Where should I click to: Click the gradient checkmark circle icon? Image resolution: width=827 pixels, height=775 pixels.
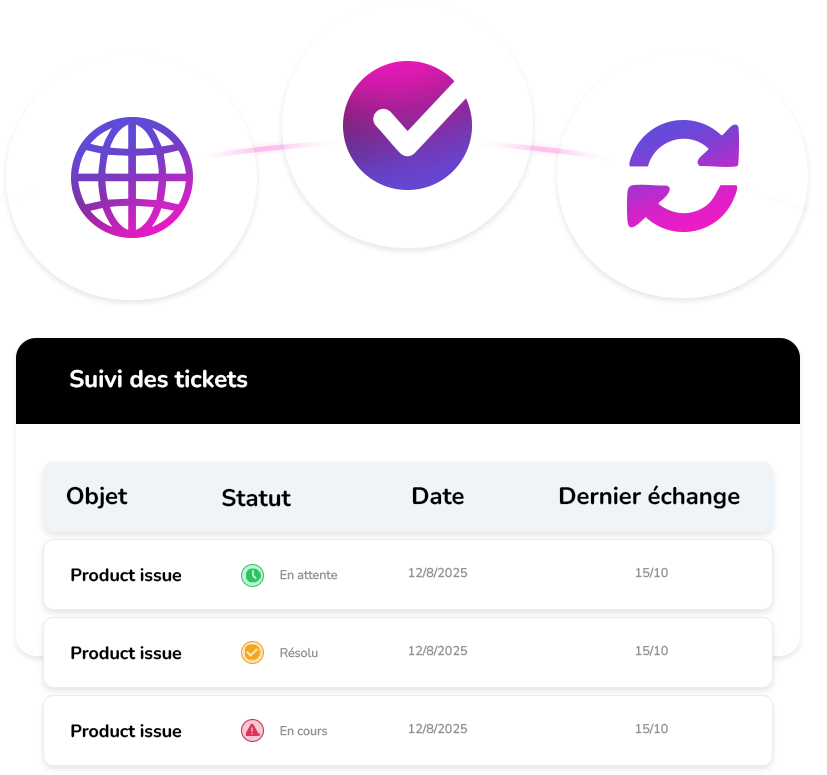point(406,125)
